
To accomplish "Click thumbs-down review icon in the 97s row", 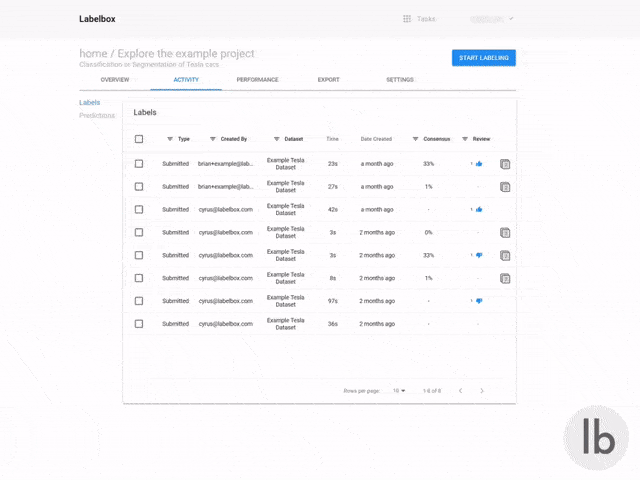I will 479,301.
